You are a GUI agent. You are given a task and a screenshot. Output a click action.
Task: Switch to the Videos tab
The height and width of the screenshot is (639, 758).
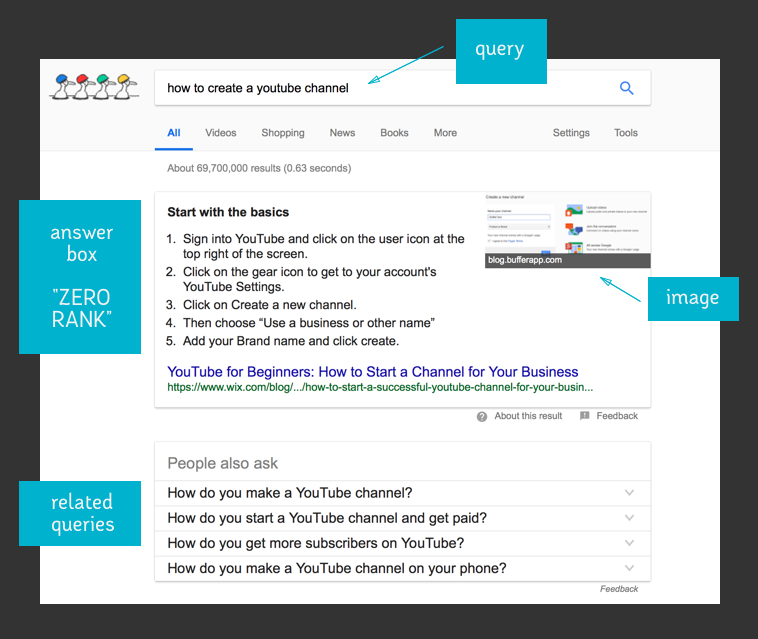[221, 133]
